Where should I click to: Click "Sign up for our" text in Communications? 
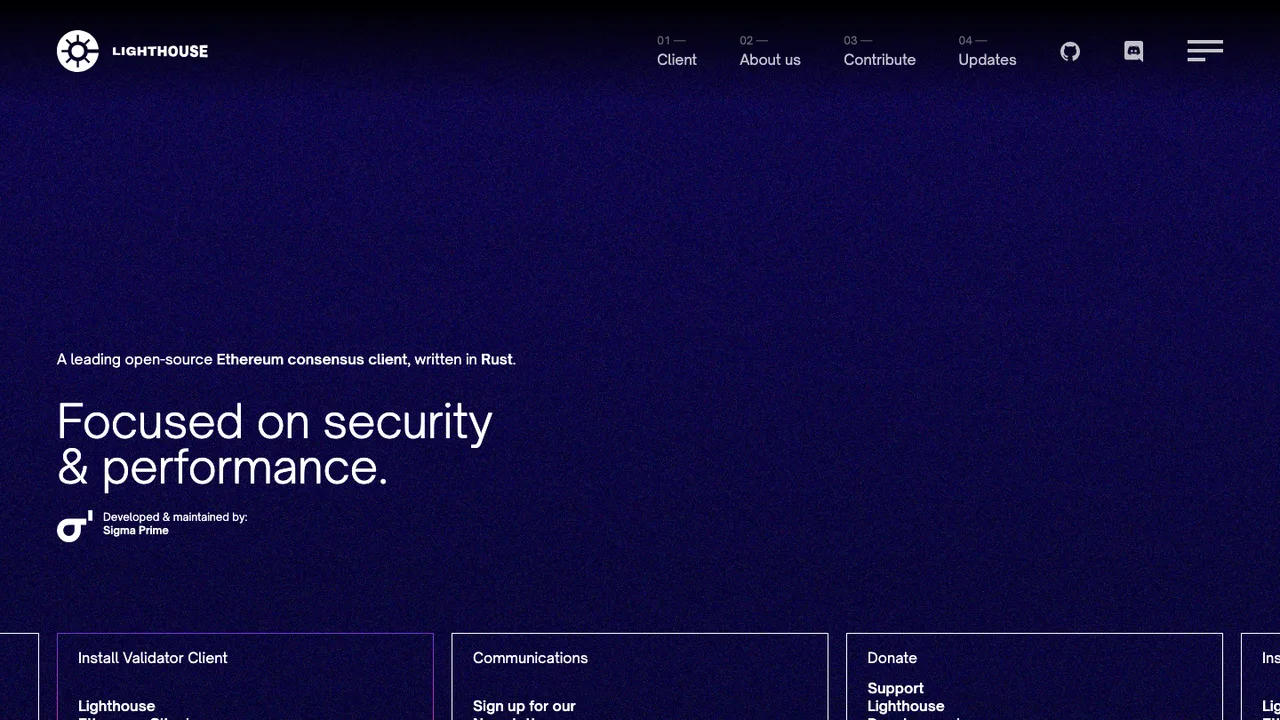click(x=524, y=706)
